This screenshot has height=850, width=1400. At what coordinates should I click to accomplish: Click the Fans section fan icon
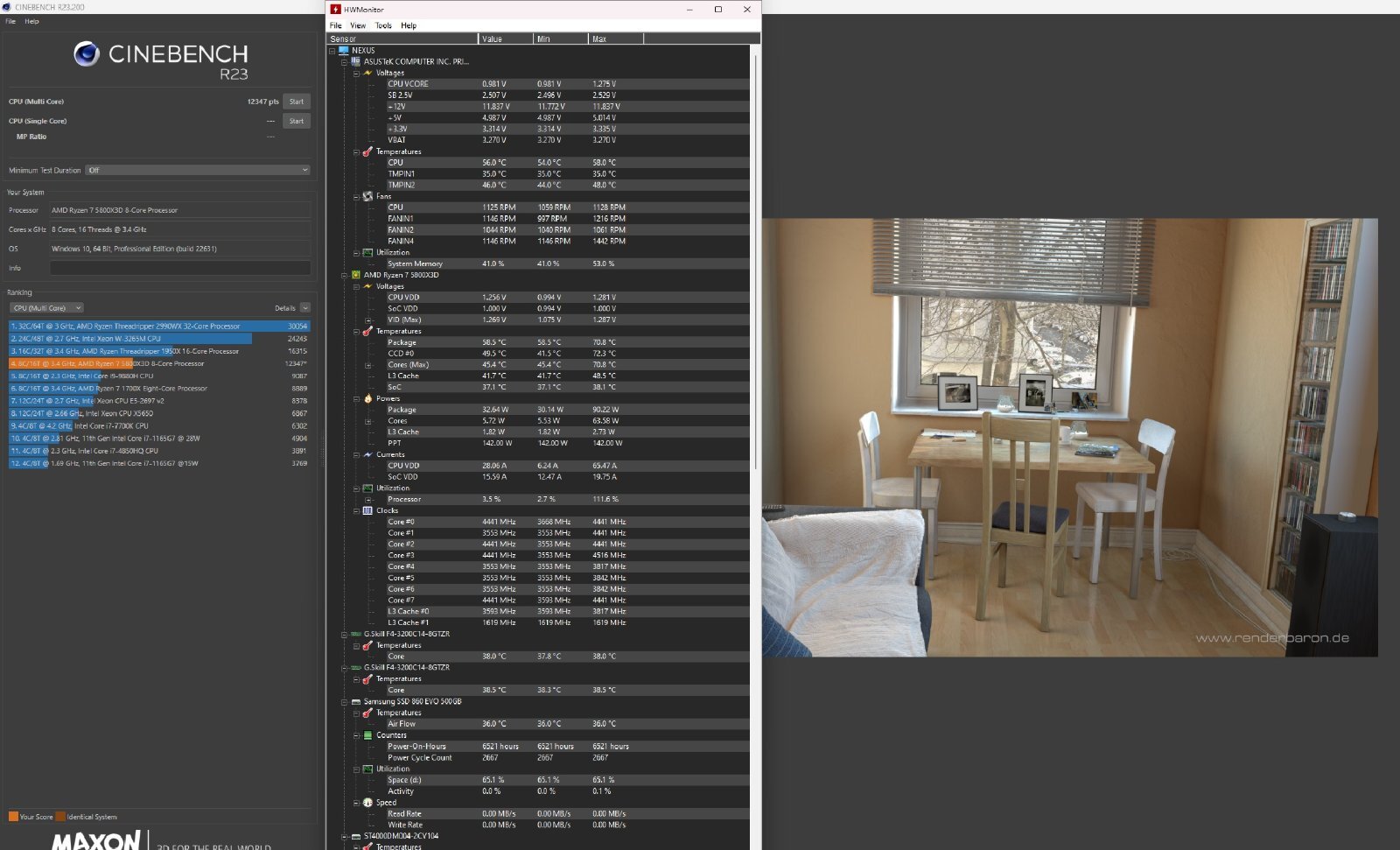(x=367, y=196)
